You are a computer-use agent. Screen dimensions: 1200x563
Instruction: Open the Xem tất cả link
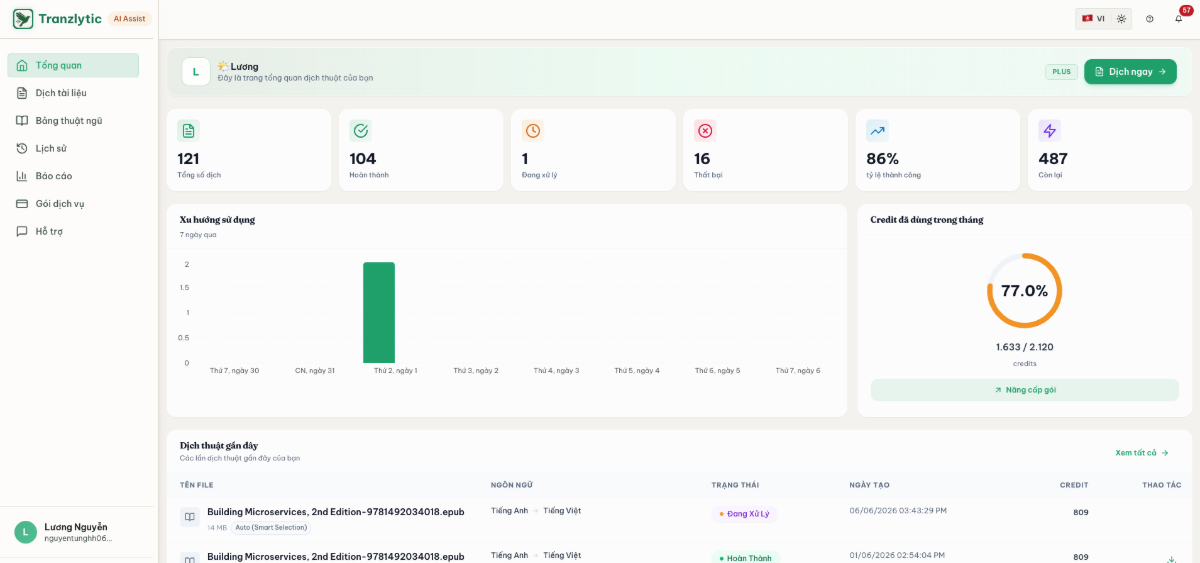pos(1142,453)
